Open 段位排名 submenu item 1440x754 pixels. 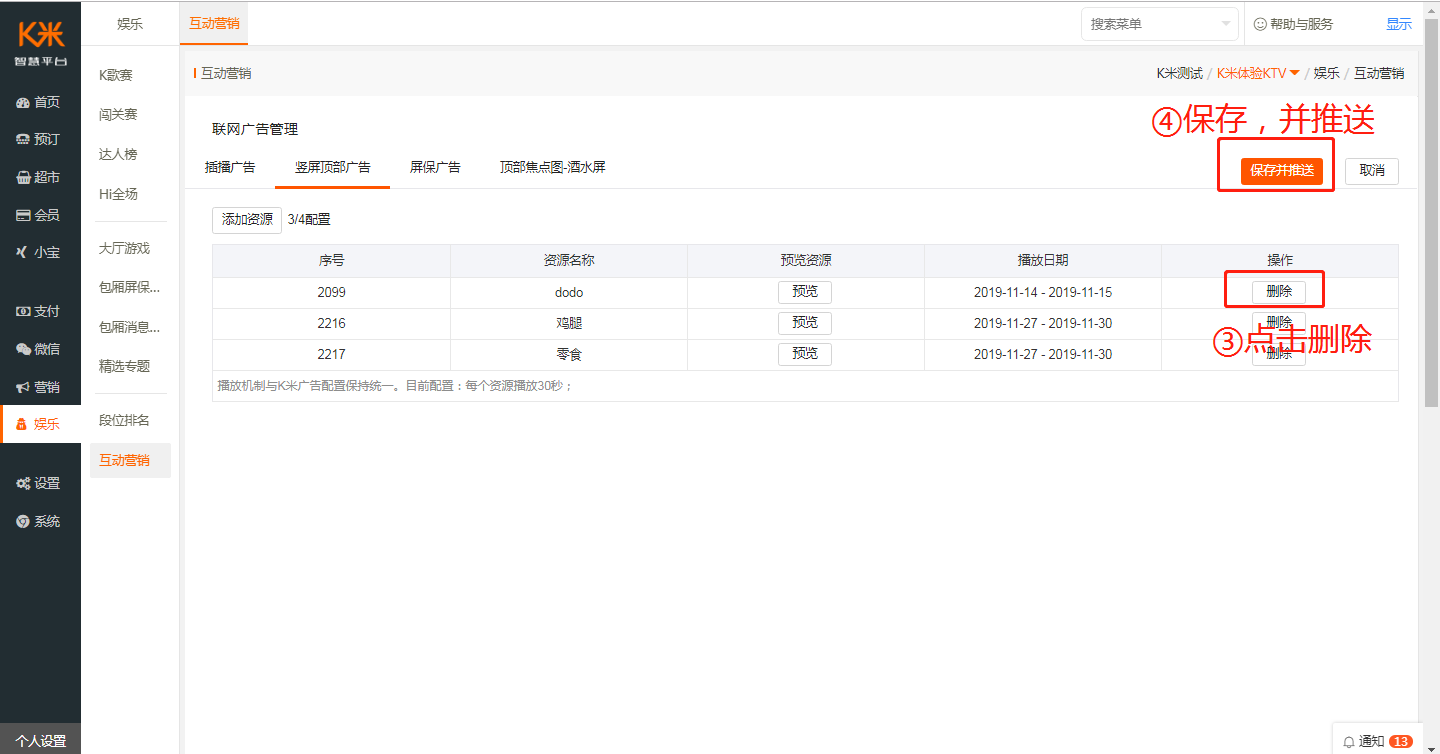coord(124,420)
